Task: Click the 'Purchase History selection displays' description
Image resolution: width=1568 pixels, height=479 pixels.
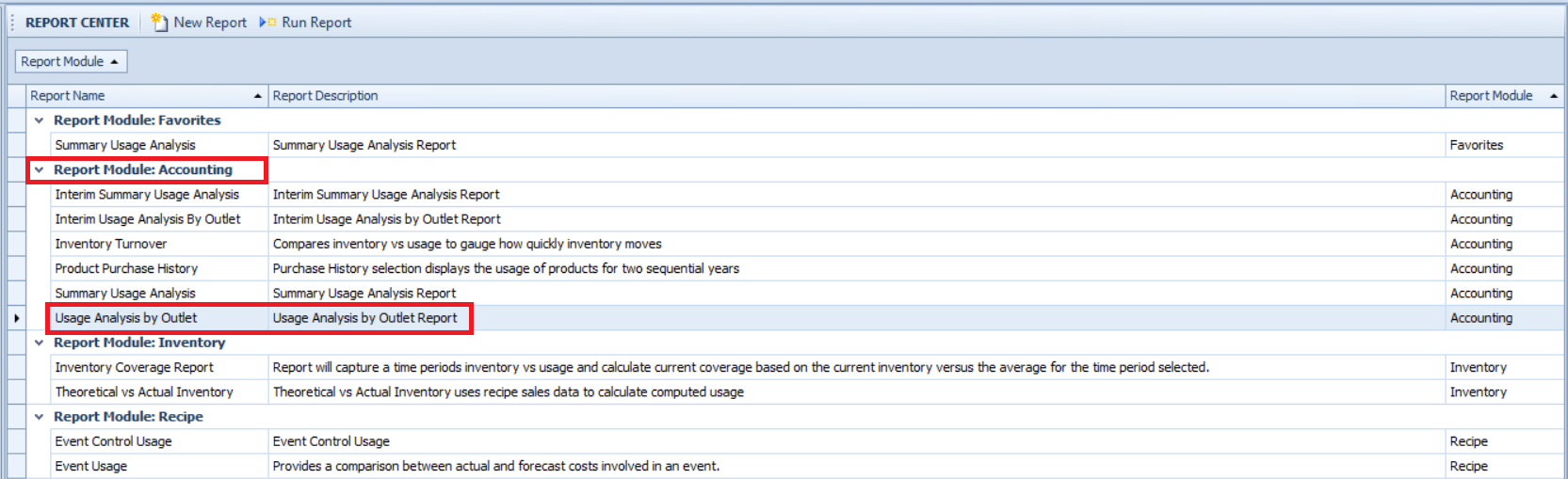Action: pos(506,268)
